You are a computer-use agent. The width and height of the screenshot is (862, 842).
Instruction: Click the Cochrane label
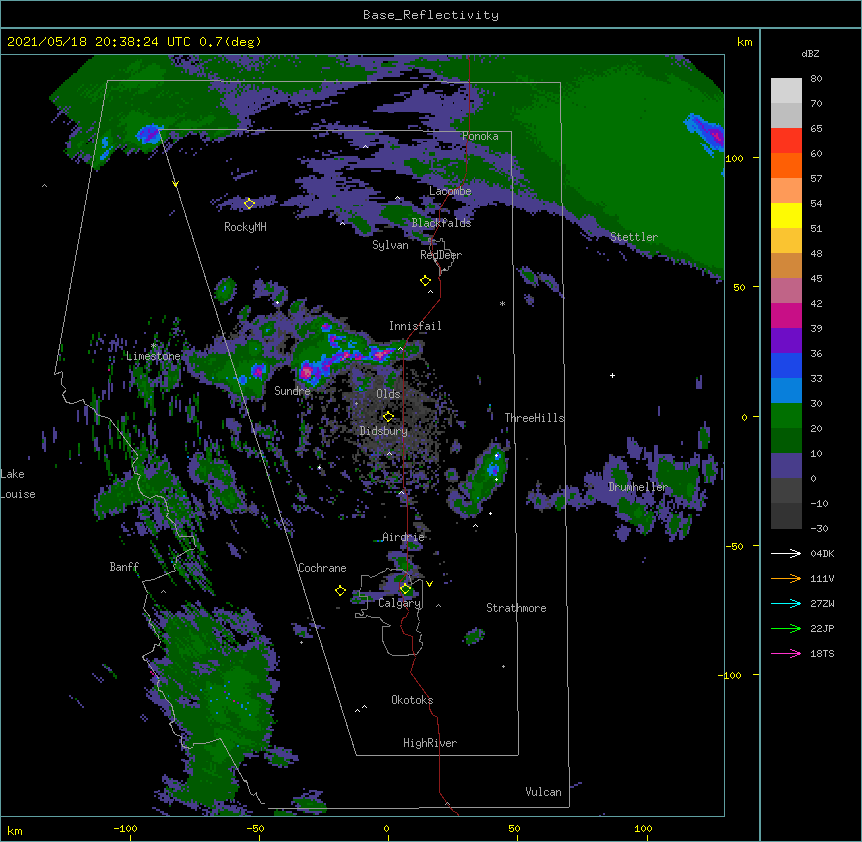coord(322,568)
